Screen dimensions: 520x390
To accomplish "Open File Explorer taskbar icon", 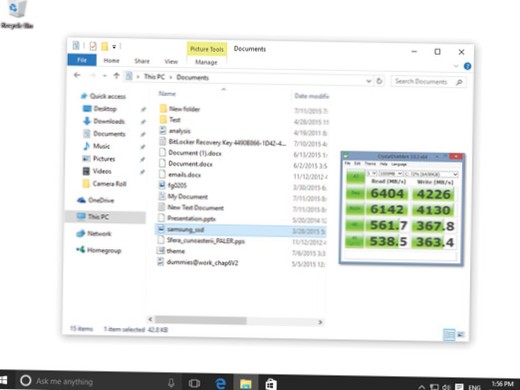I will coord(246,384).
